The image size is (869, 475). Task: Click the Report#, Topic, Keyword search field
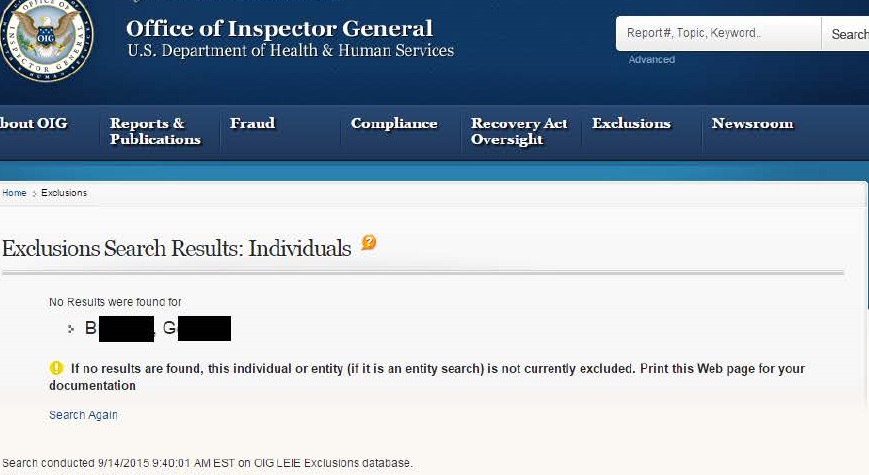[x=718, y=33]
